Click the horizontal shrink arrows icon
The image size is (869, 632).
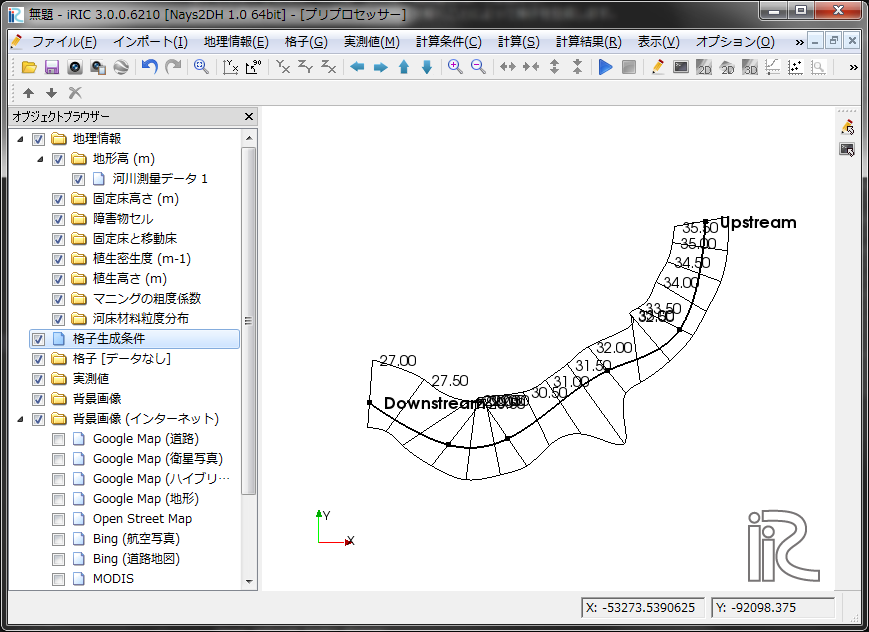[x=530, y=67]
